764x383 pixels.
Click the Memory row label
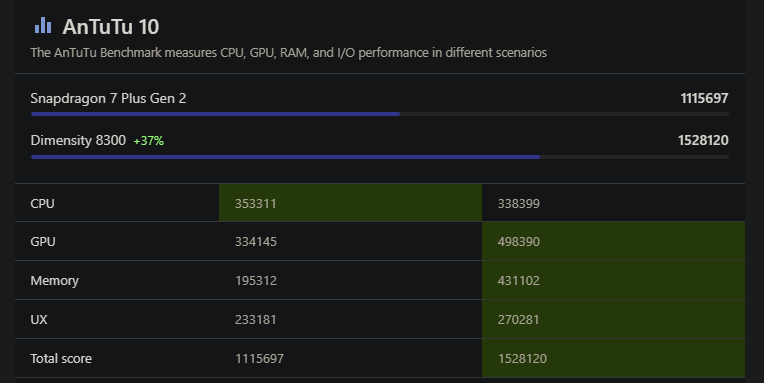tap(55, 281)
